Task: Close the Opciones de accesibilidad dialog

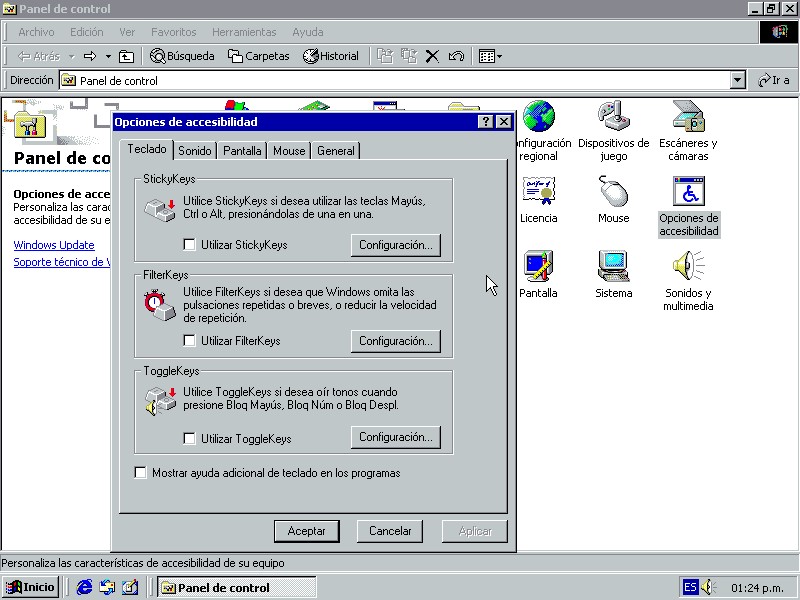Action: [x=504, y=121]
